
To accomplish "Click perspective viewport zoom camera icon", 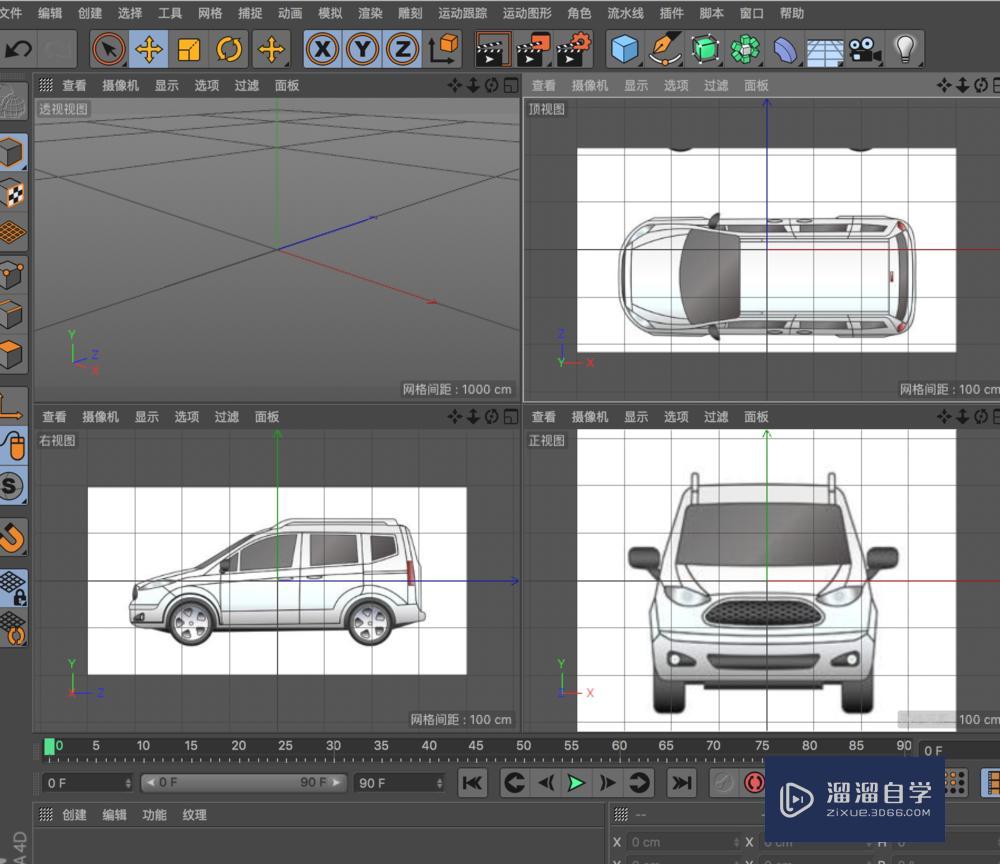I will click(x=473, y=85).
